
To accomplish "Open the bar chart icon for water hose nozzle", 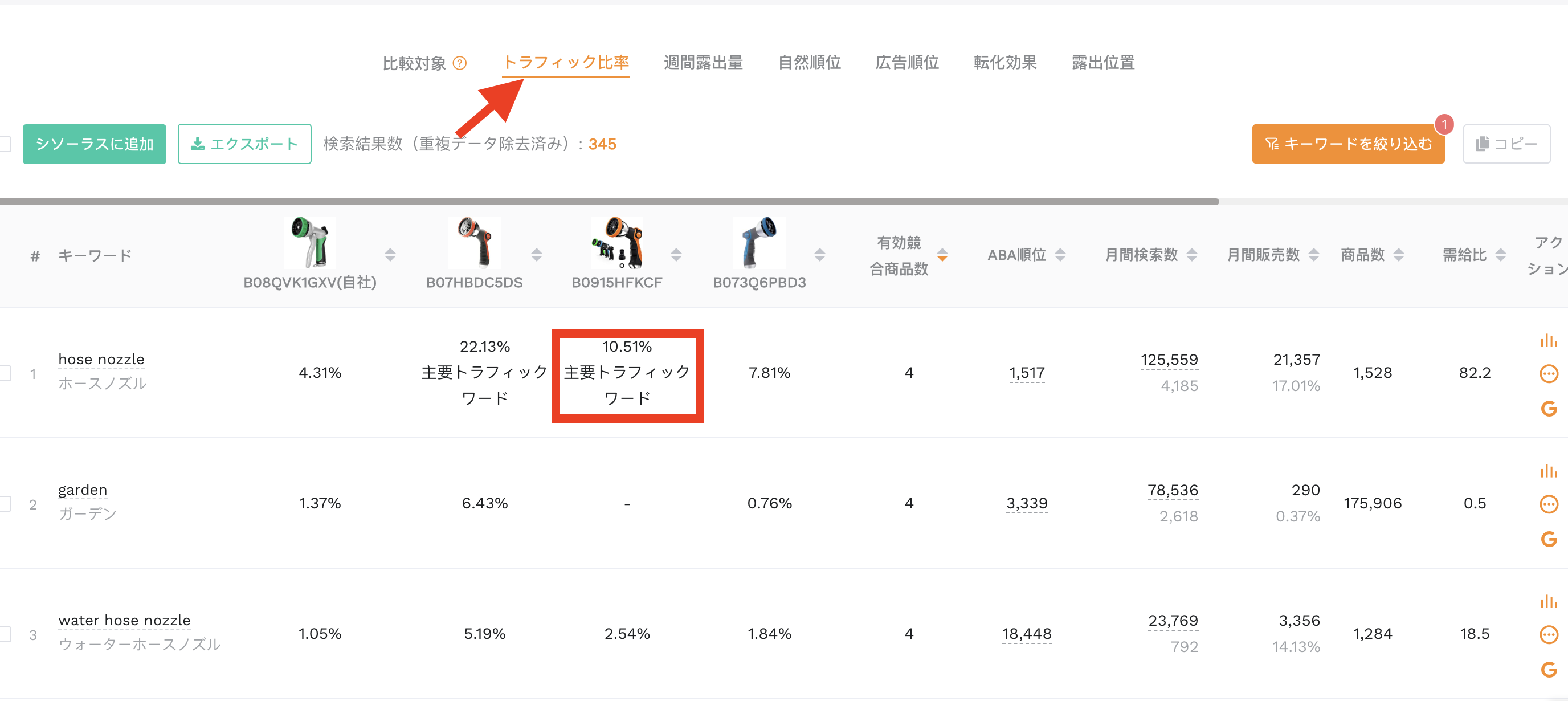I will click(x=1549, y=602).
